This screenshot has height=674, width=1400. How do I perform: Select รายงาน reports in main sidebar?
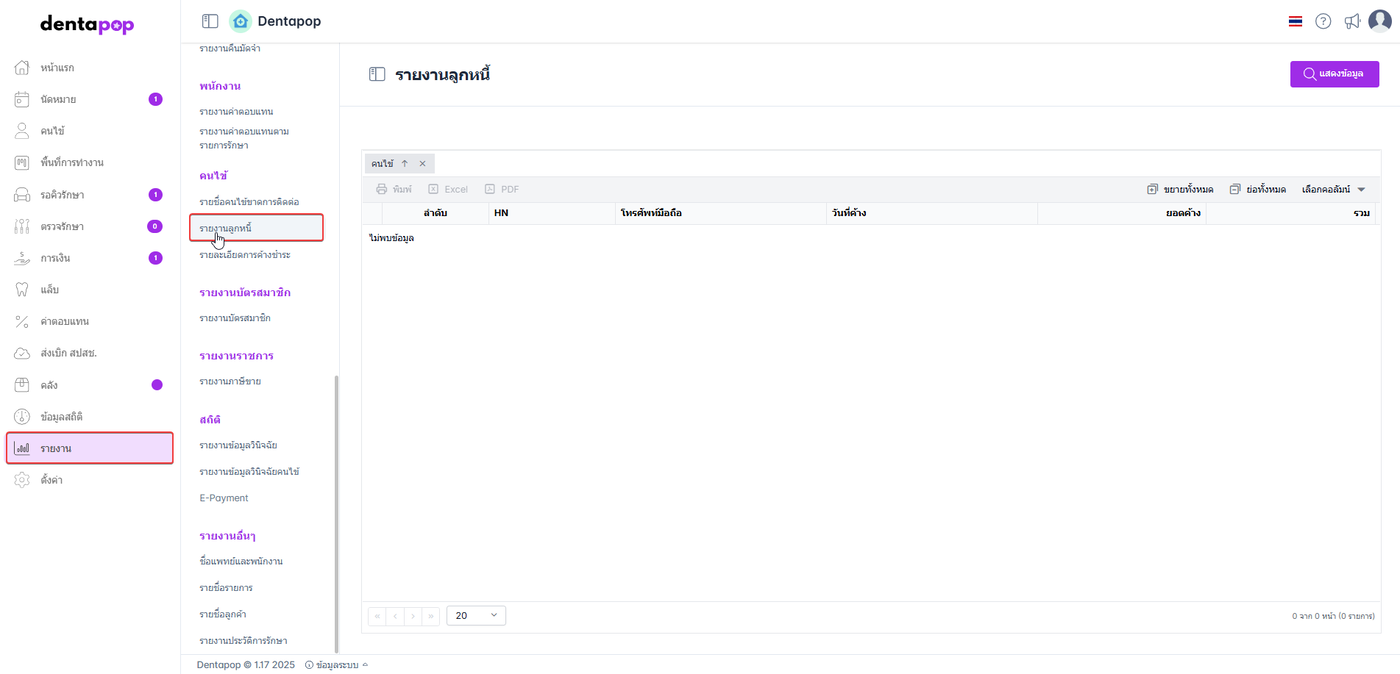[x=89, y=448]
